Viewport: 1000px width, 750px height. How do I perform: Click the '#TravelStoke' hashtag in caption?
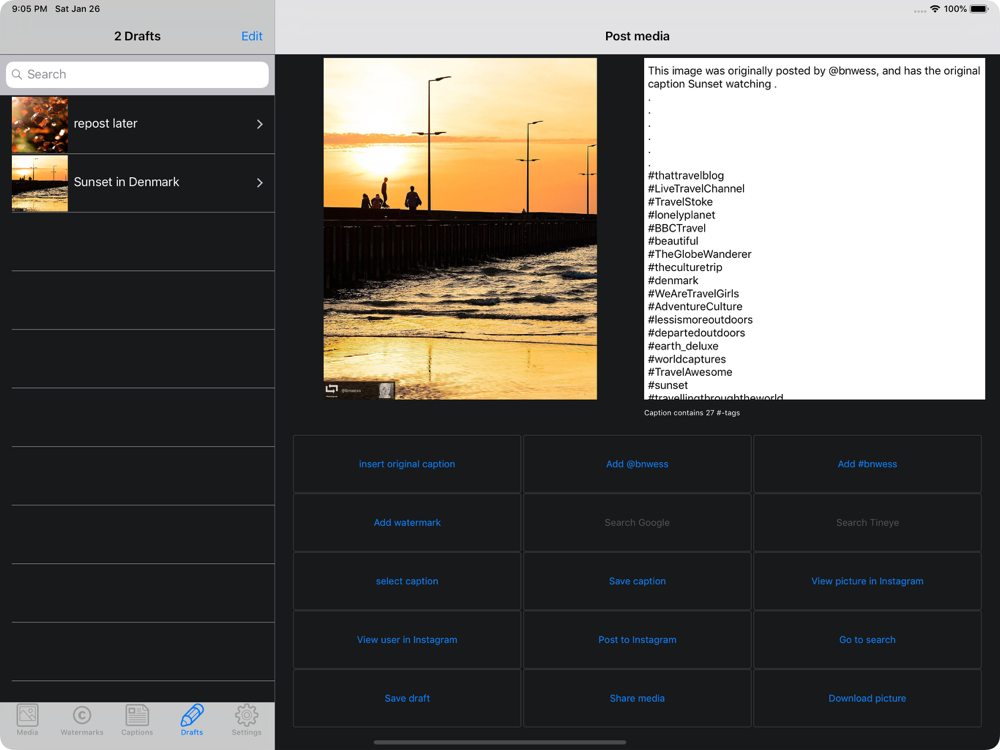pos(680,202)
